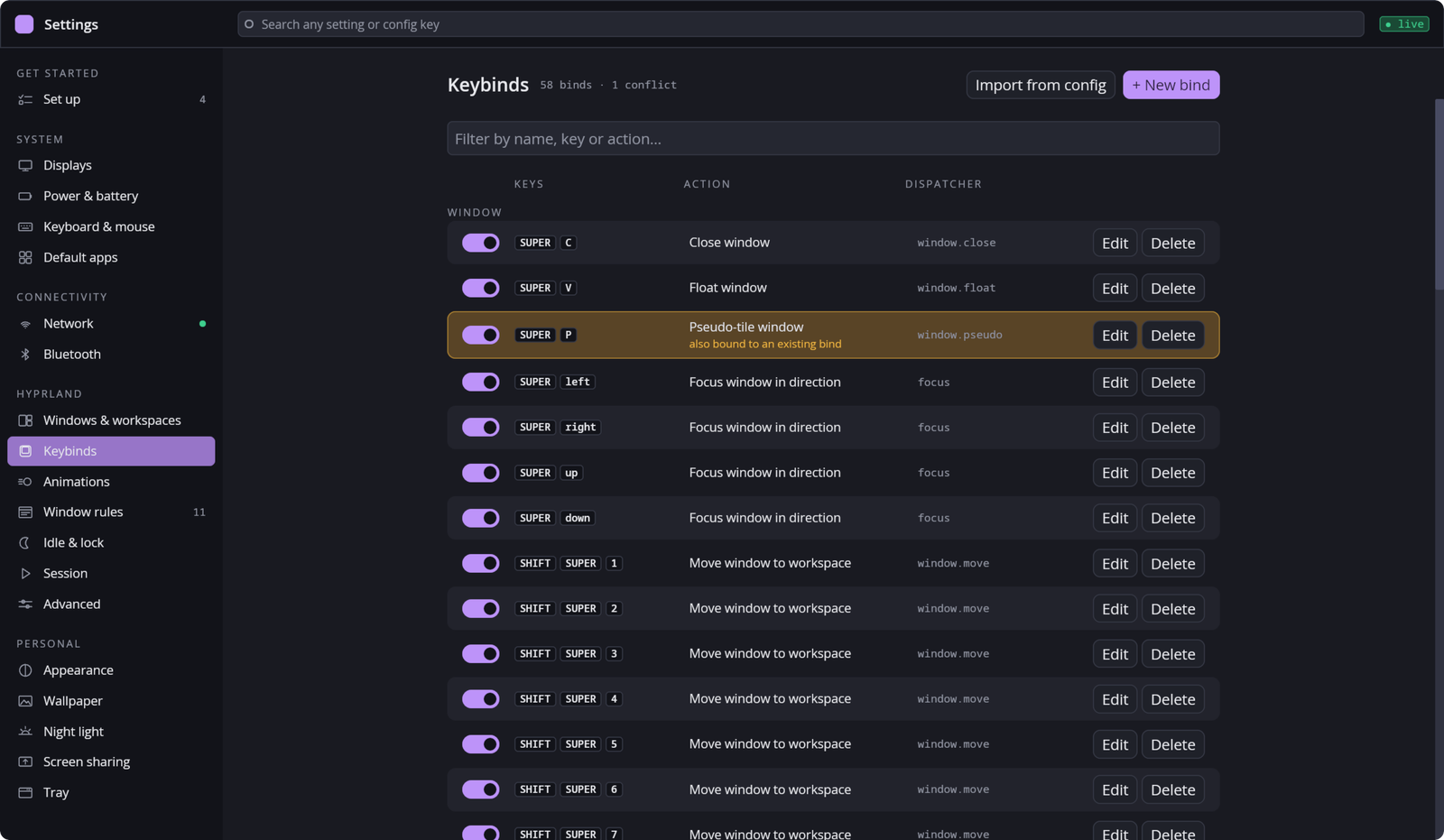Click the page vertical scrollbar
The image size is (1444, 840).
point(1439,194)
